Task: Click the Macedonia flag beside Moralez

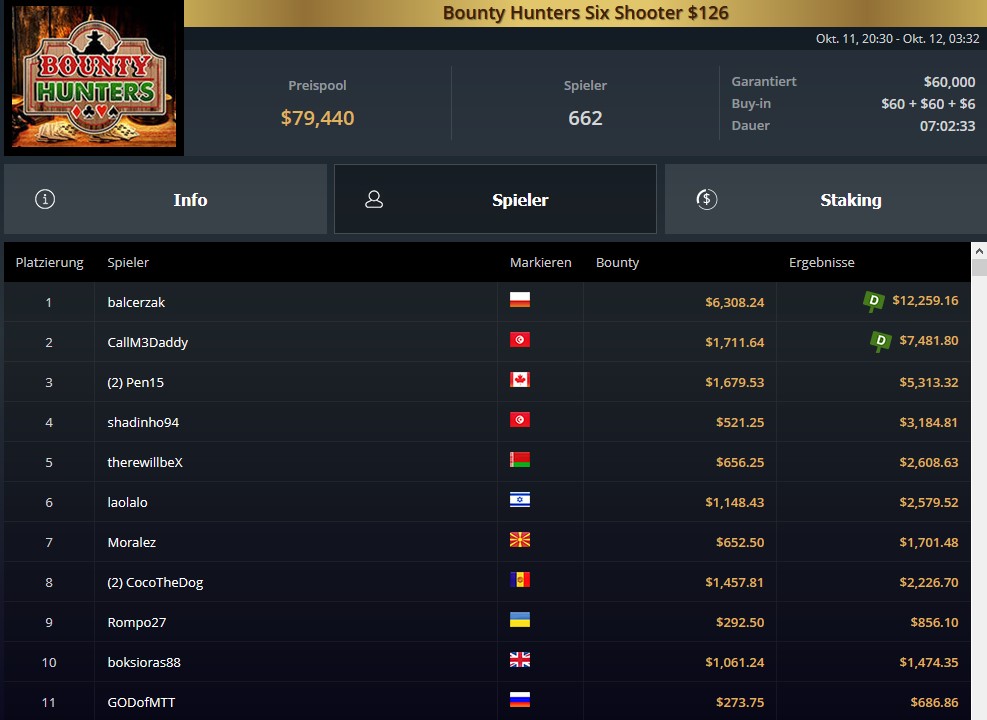Action: point(520,539)
